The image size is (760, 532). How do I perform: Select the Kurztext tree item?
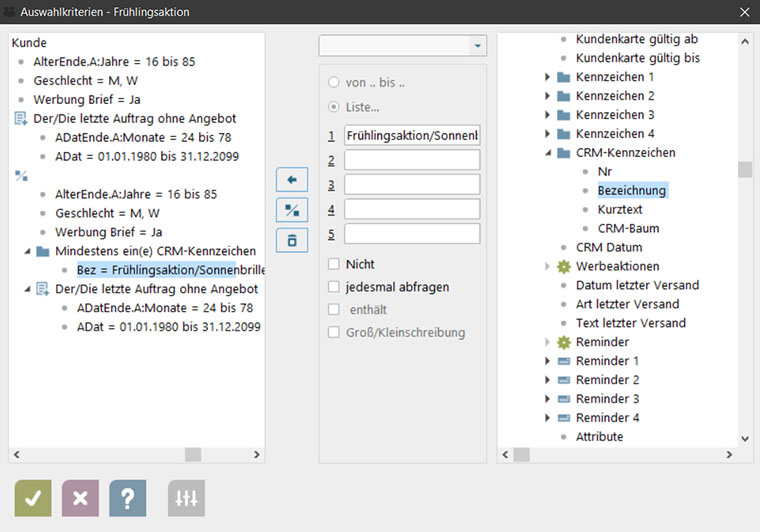pos(620,209)
